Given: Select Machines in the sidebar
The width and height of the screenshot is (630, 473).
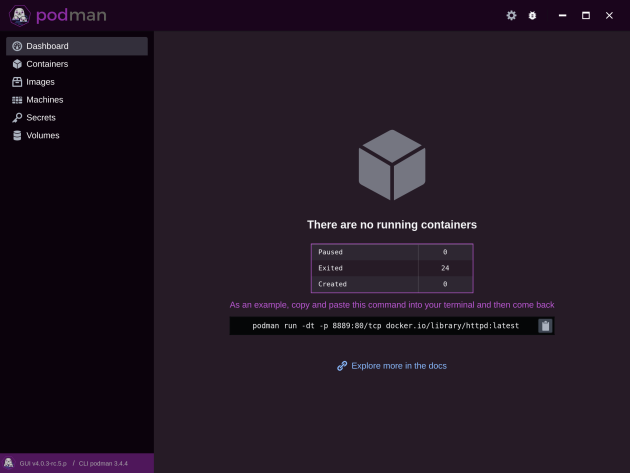Looking at the screenshot, I should 44,100.
